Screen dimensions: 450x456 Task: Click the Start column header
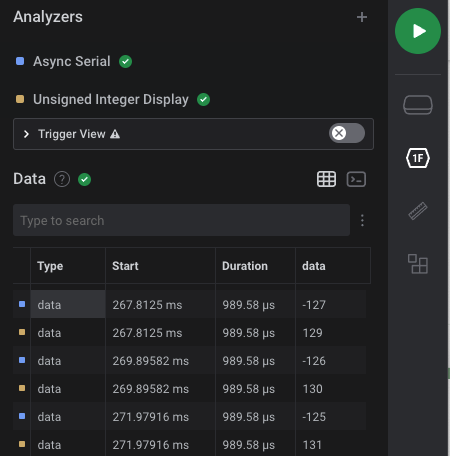point(160,266)
